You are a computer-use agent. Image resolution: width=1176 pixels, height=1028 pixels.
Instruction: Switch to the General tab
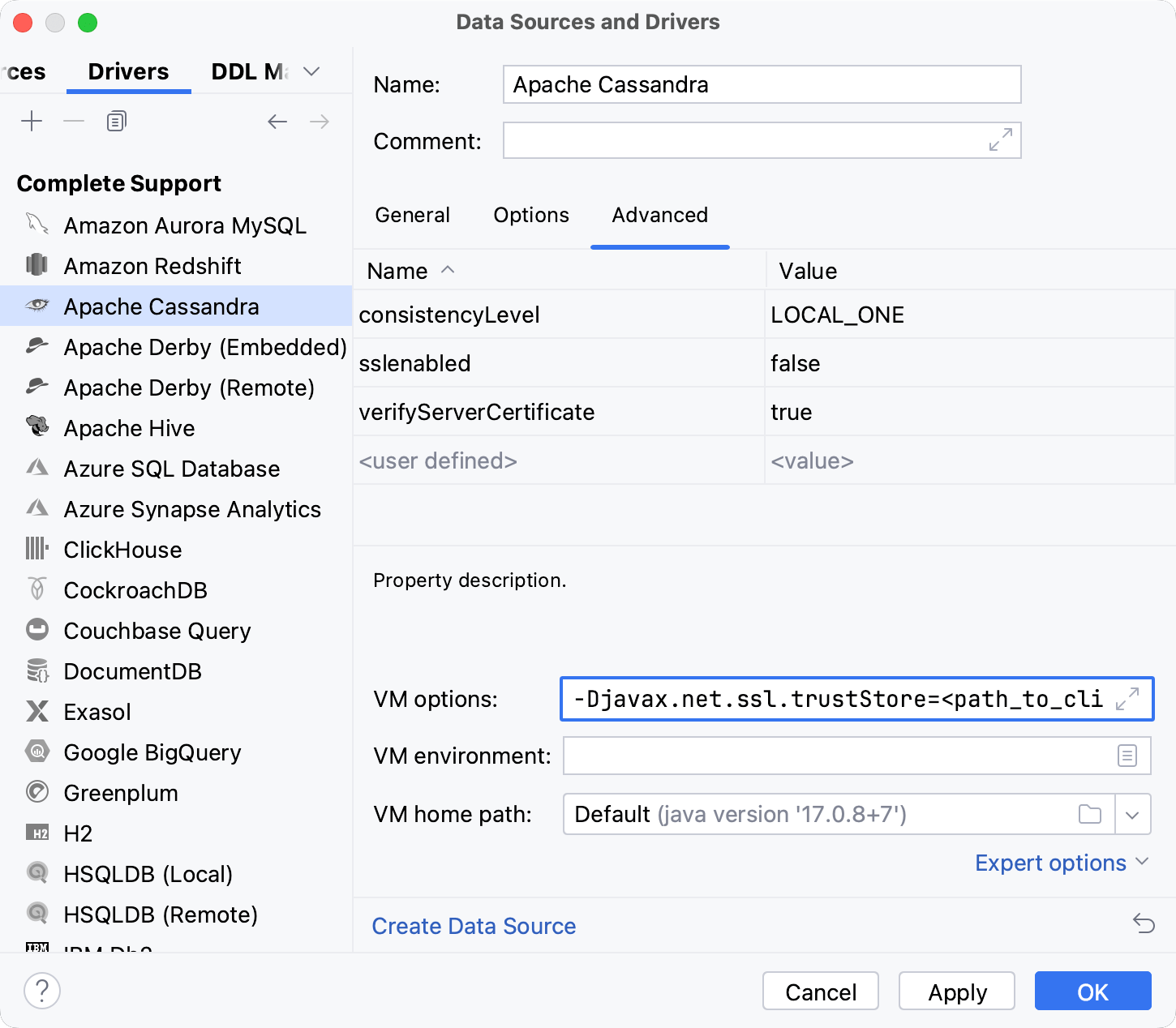(x=412, y=215)
